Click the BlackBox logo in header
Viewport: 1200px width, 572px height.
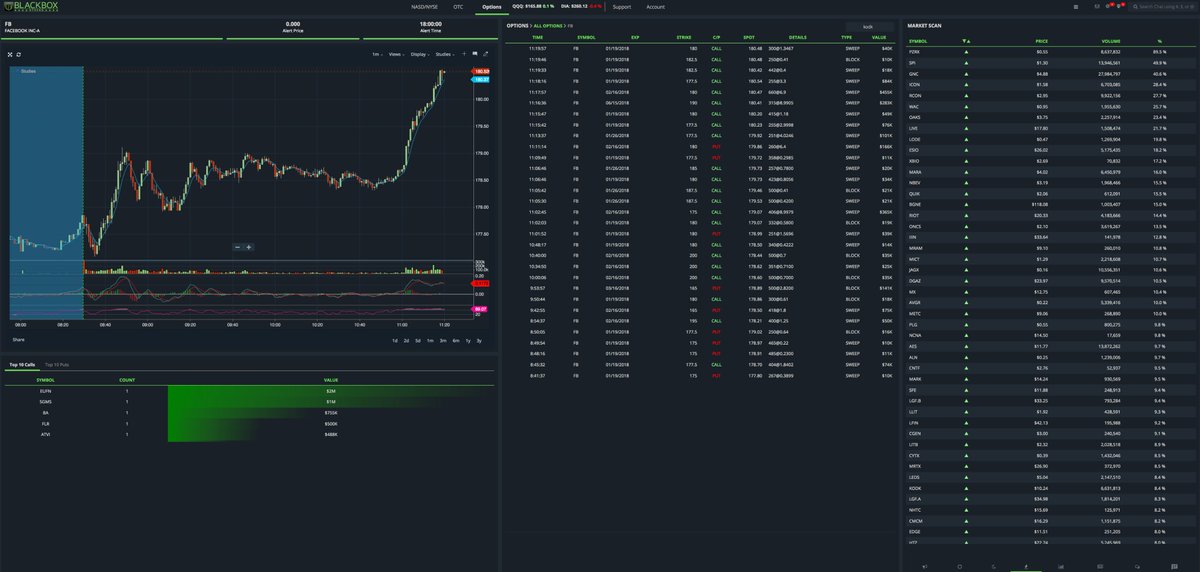point(30,6)
